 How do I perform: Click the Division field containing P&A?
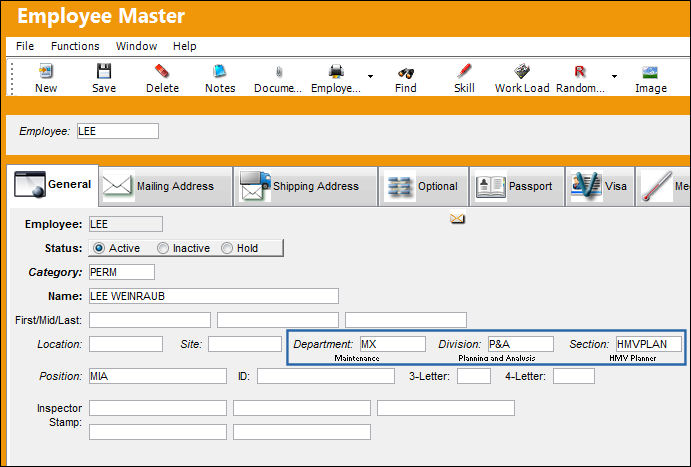pyautogui.click(x=521, y=344)
